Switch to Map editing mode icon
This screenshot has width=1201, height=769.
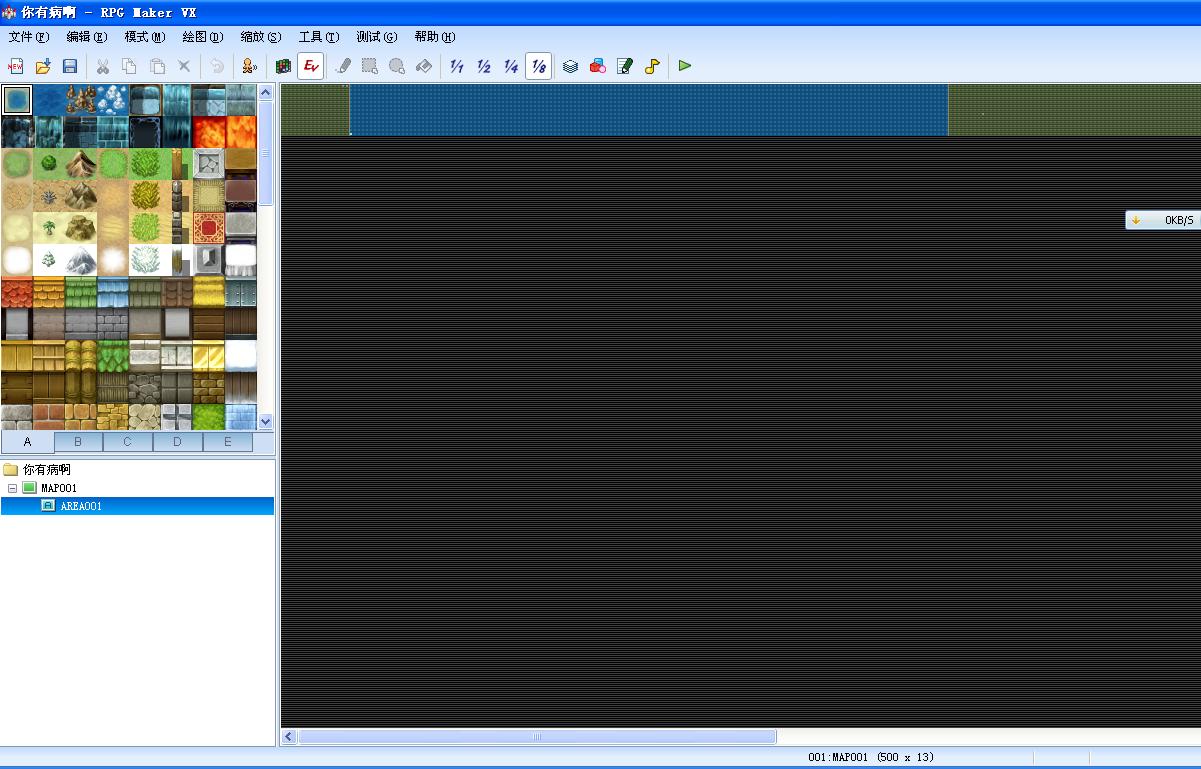(283, 66)
